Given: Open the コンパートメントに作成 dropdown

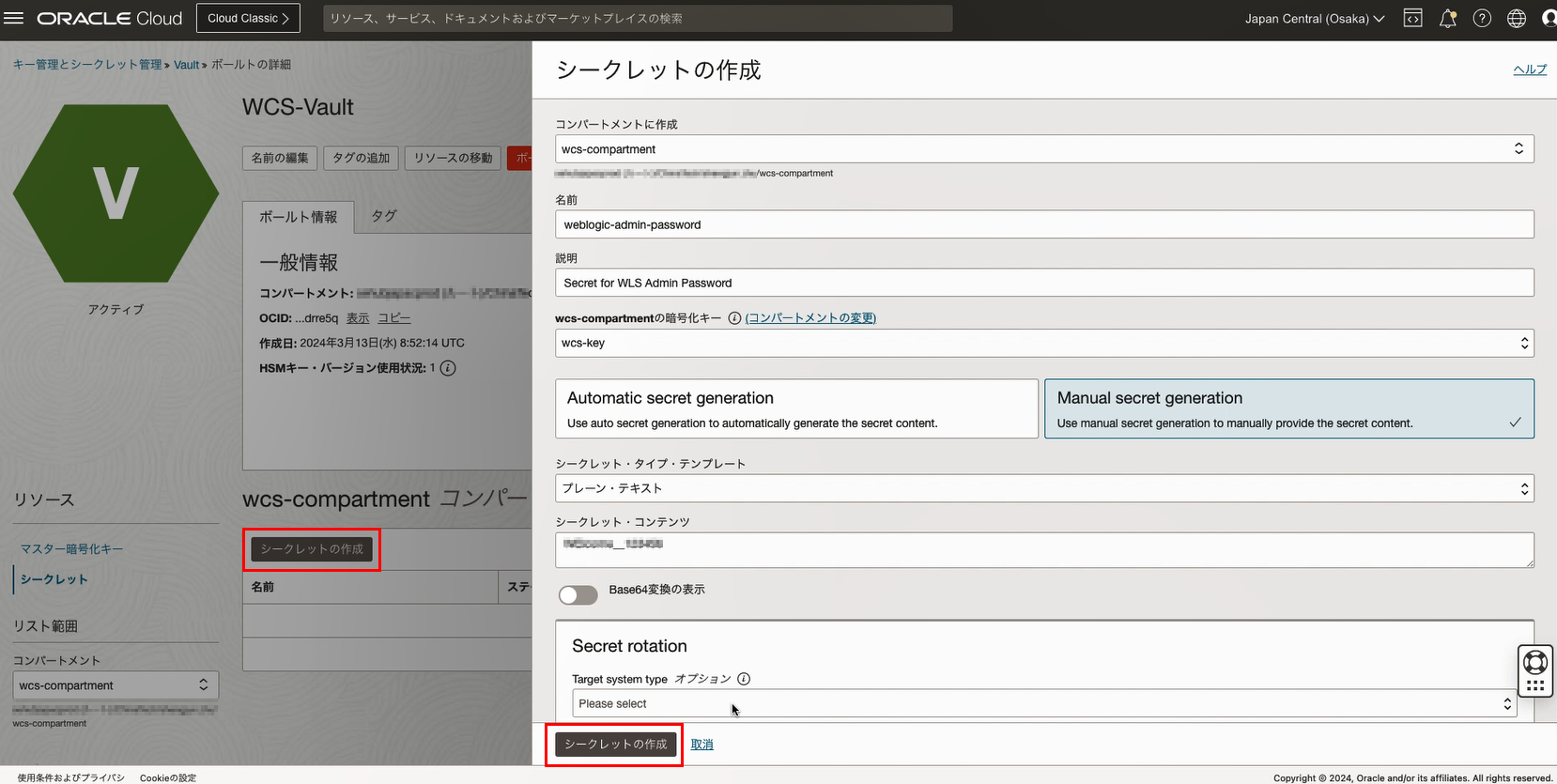Looking at the screenshot, I should click(1044, 149).
